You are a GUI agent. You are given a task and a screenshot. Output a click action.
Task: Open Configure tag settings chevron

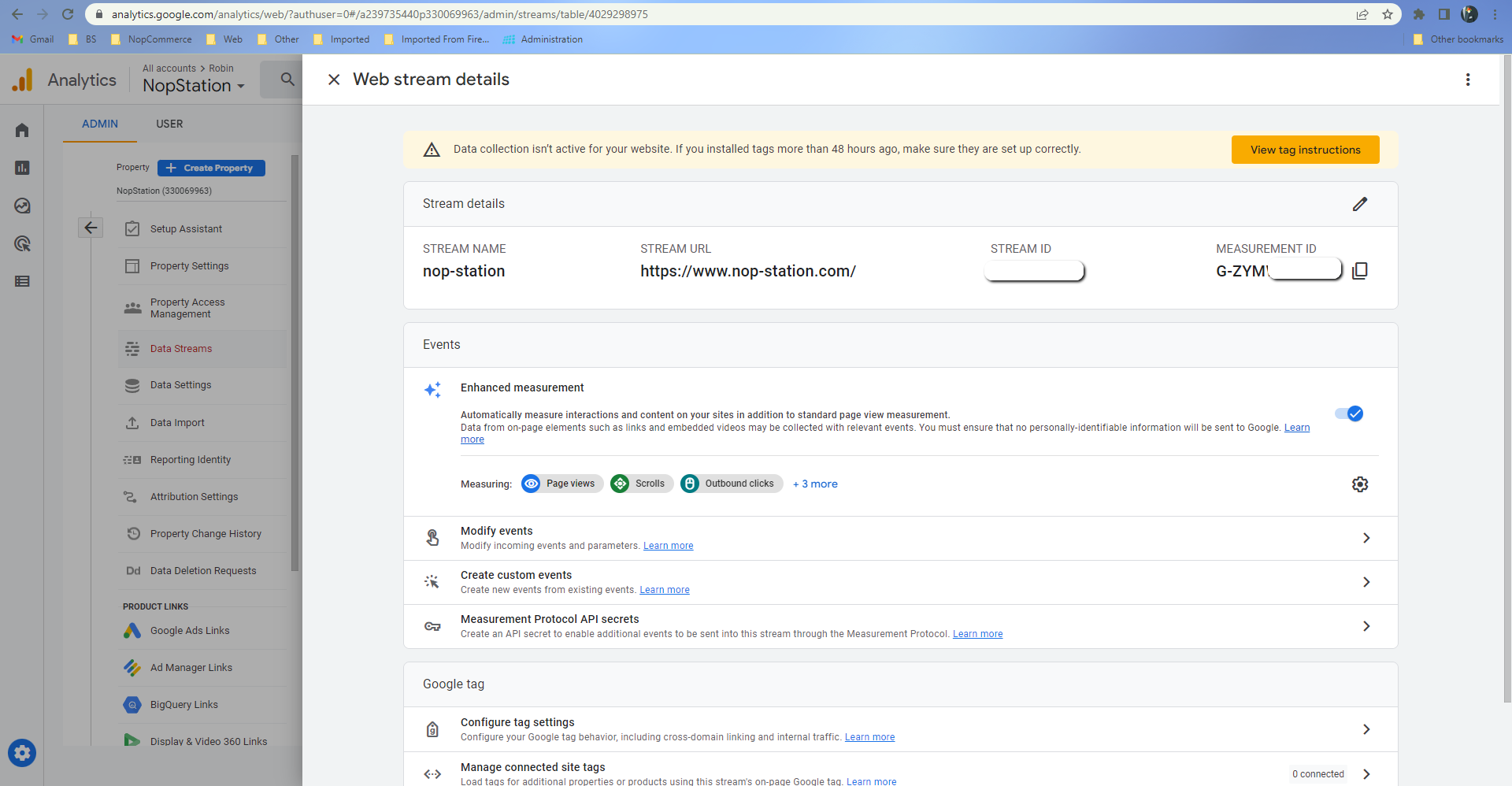1366,729
